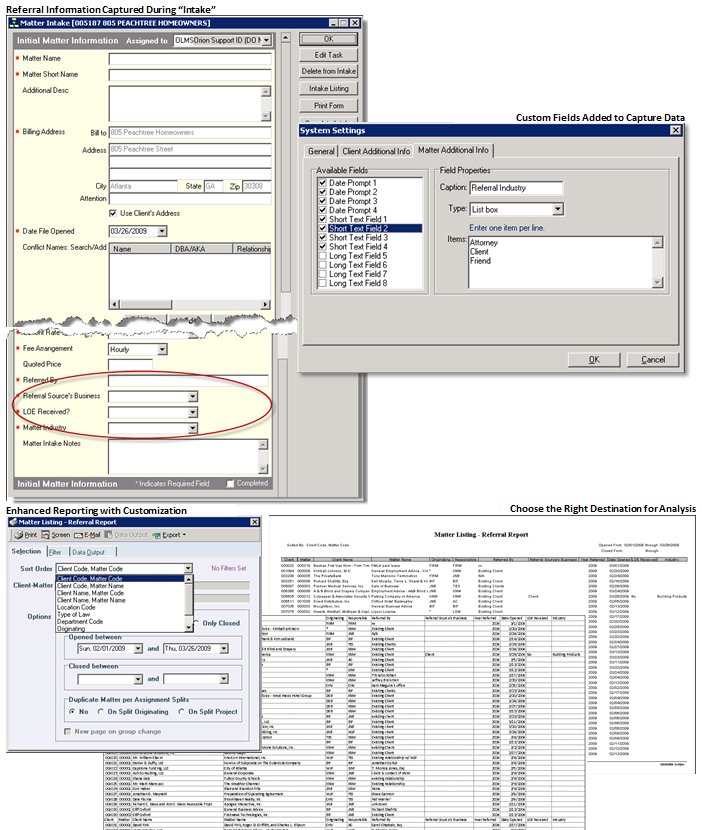Click Referred By input field

188,381
